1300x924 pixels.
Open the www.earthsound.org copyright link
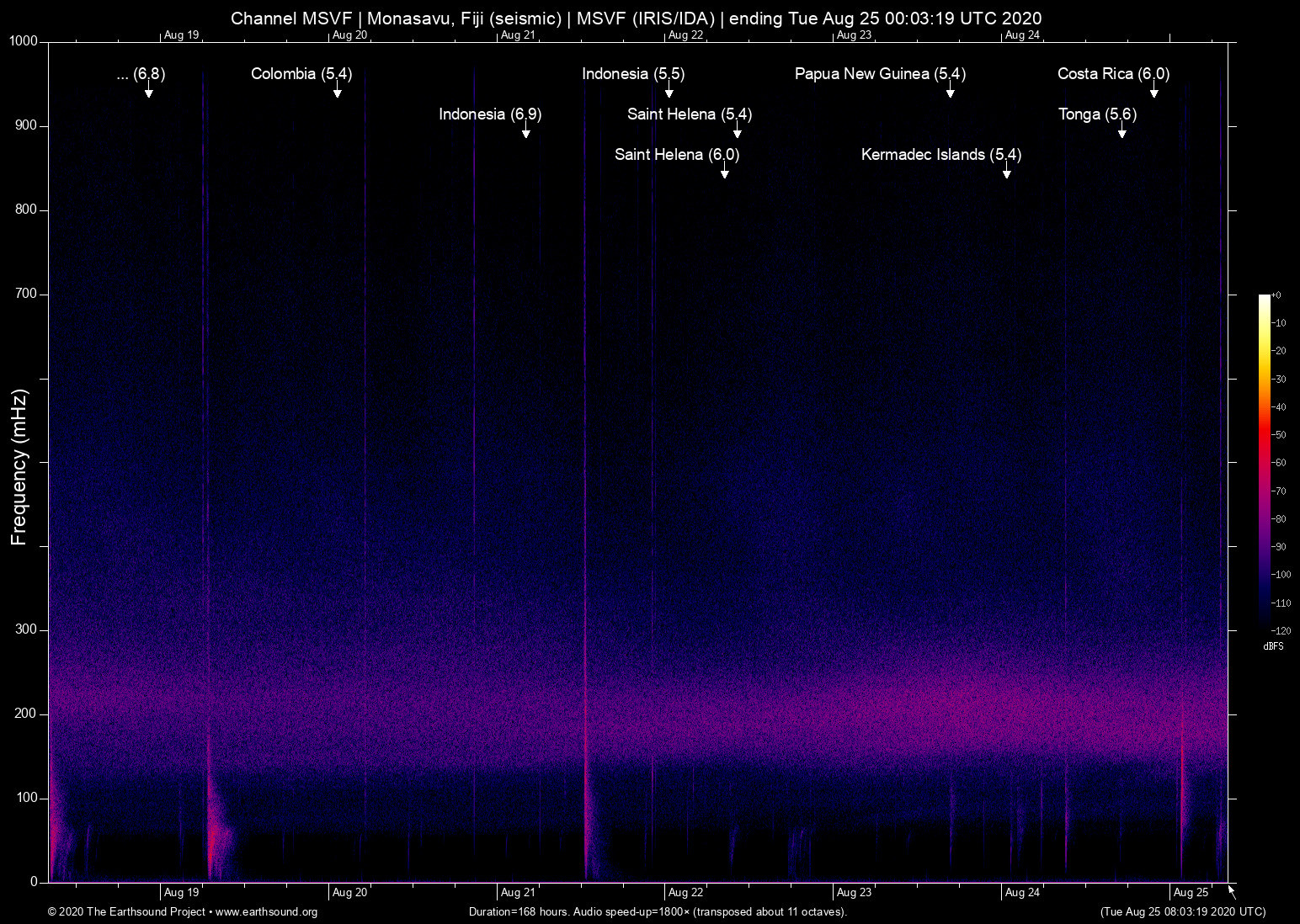[x=266, y=912]
